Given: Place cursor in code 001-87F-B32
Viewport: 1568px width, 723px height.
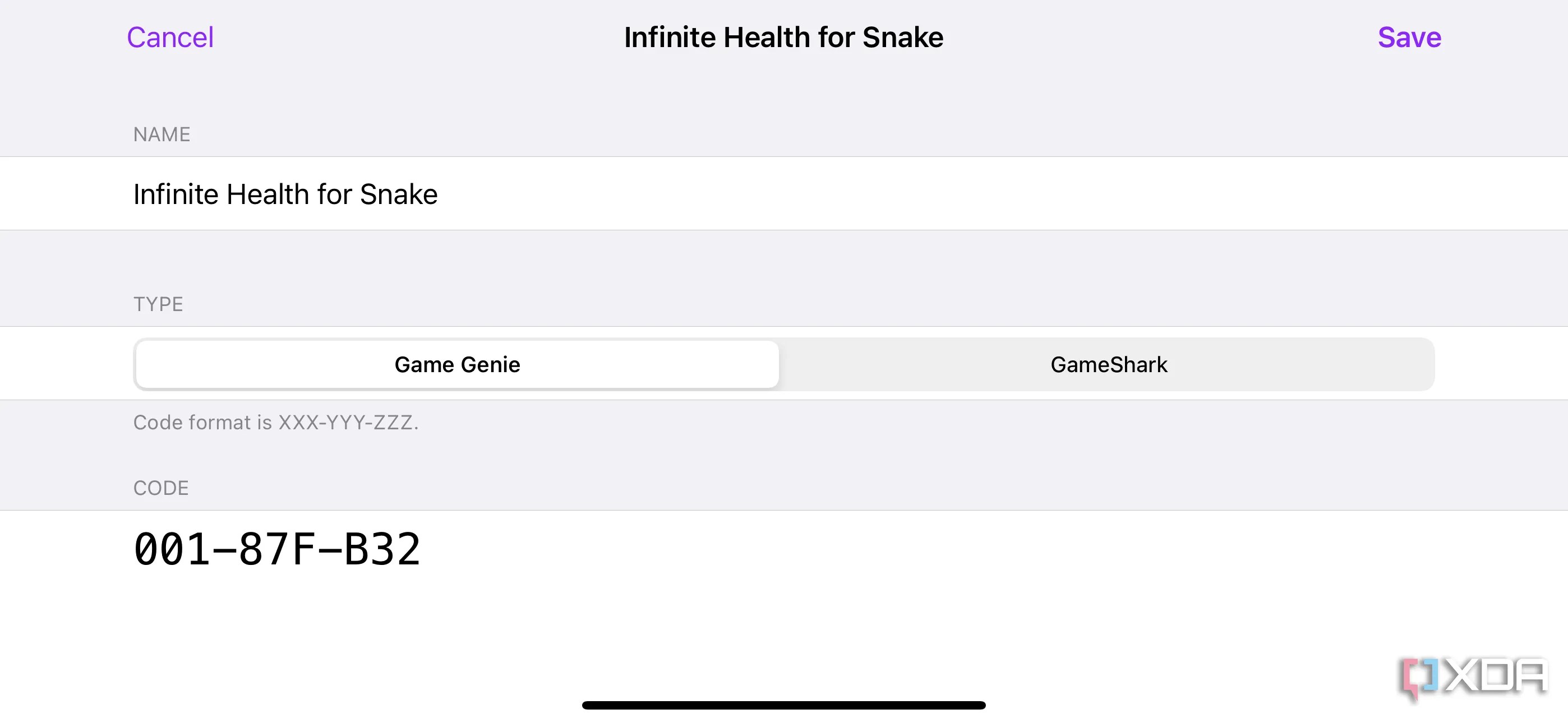Looking at the screenshot, I should click(x=278, y=549).
